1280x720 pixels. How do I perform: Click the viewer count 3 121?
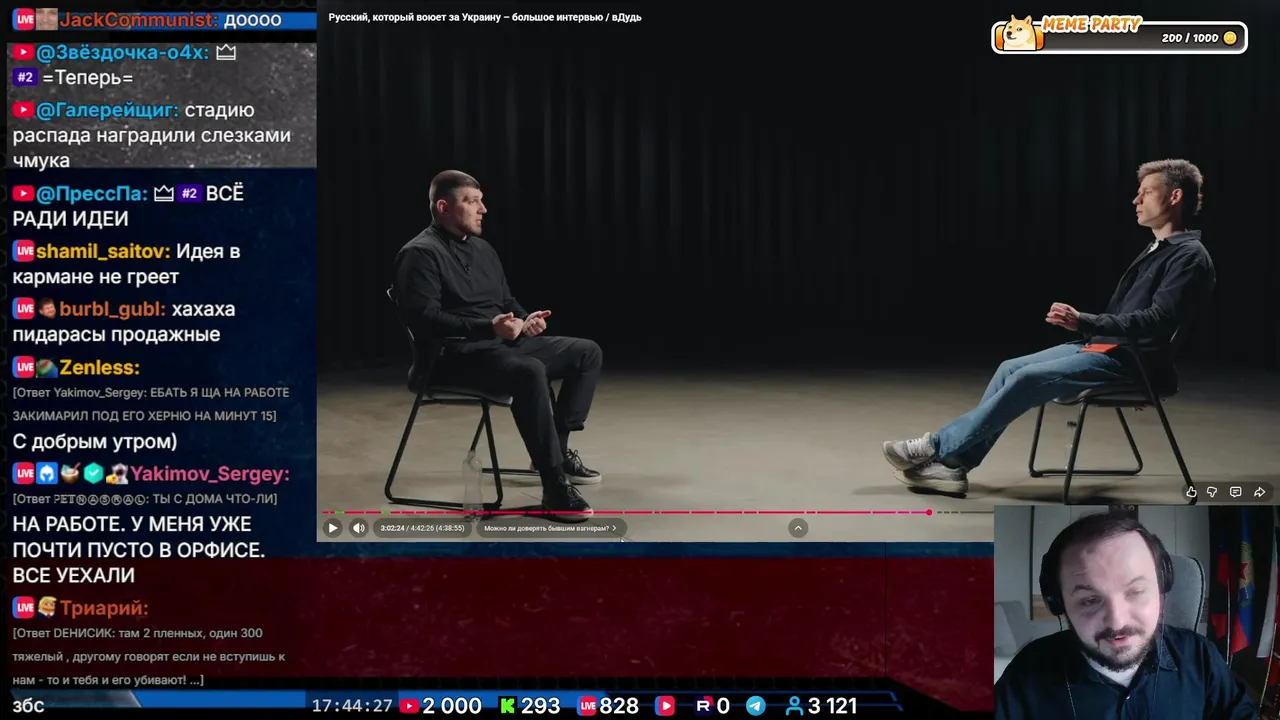(x=833, y=706)
